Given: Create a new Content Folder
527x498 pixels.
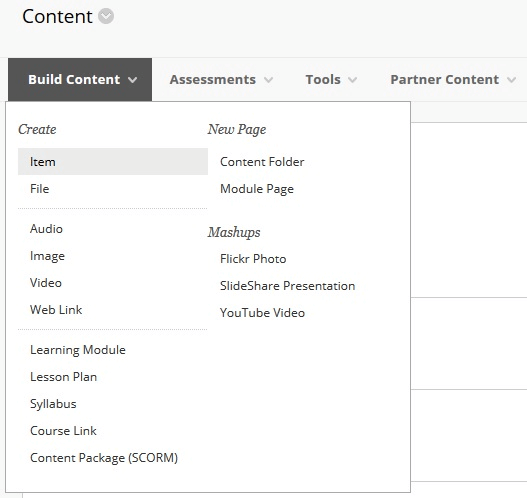Looking at the screenshot, I should coord(262,162).
